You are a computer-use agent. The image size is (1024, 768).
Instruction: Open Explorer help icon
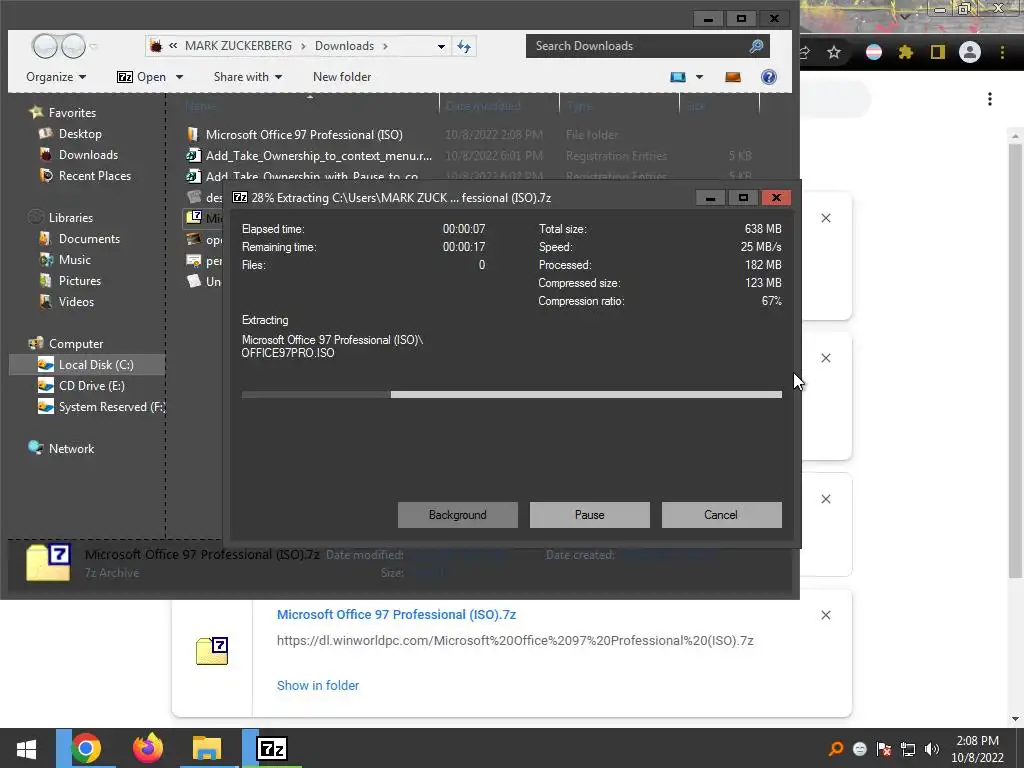click(x=769, y=77)
